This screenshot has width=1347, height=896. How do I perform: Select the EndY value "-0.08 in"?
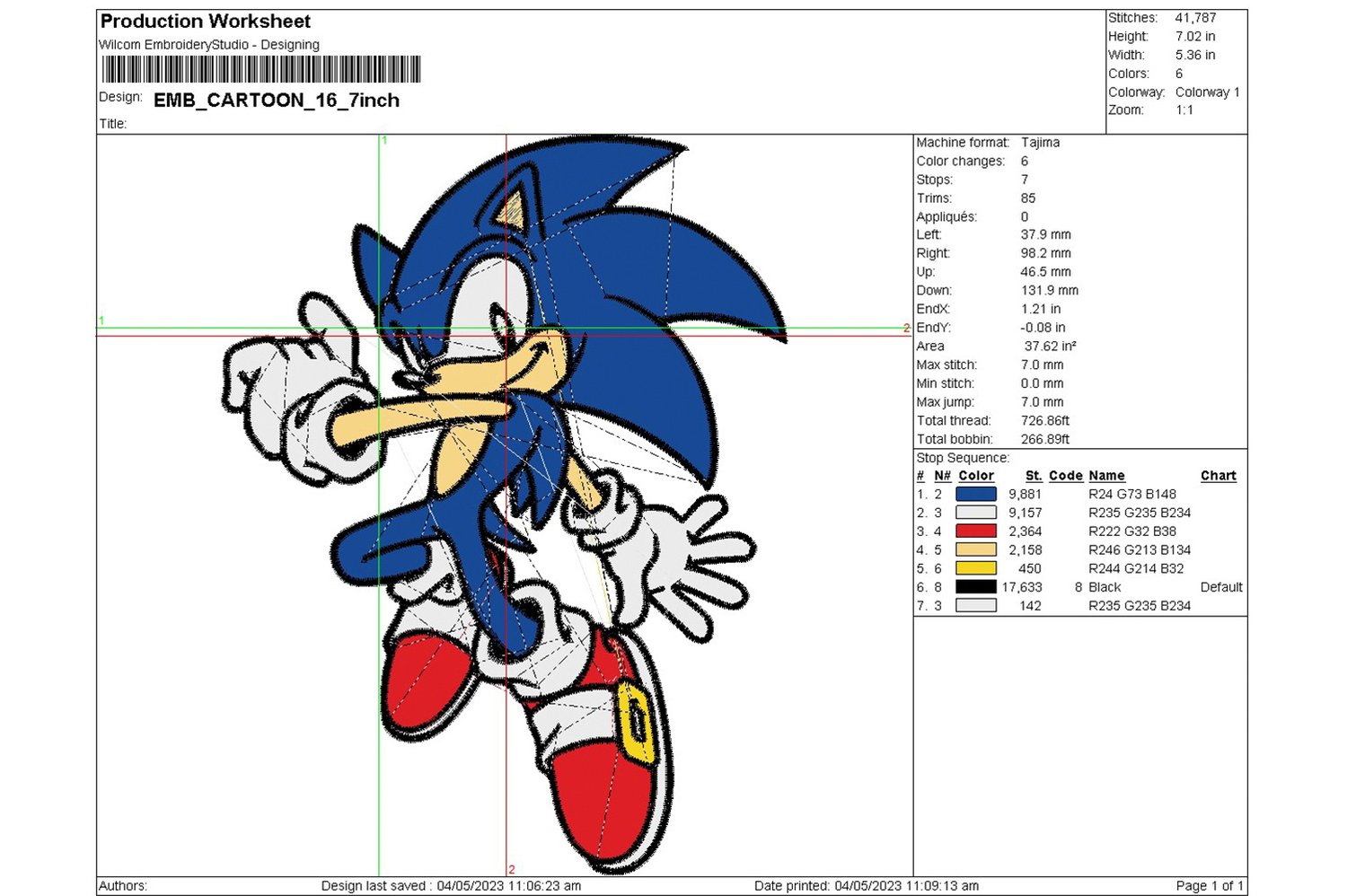click(1043, 328)
